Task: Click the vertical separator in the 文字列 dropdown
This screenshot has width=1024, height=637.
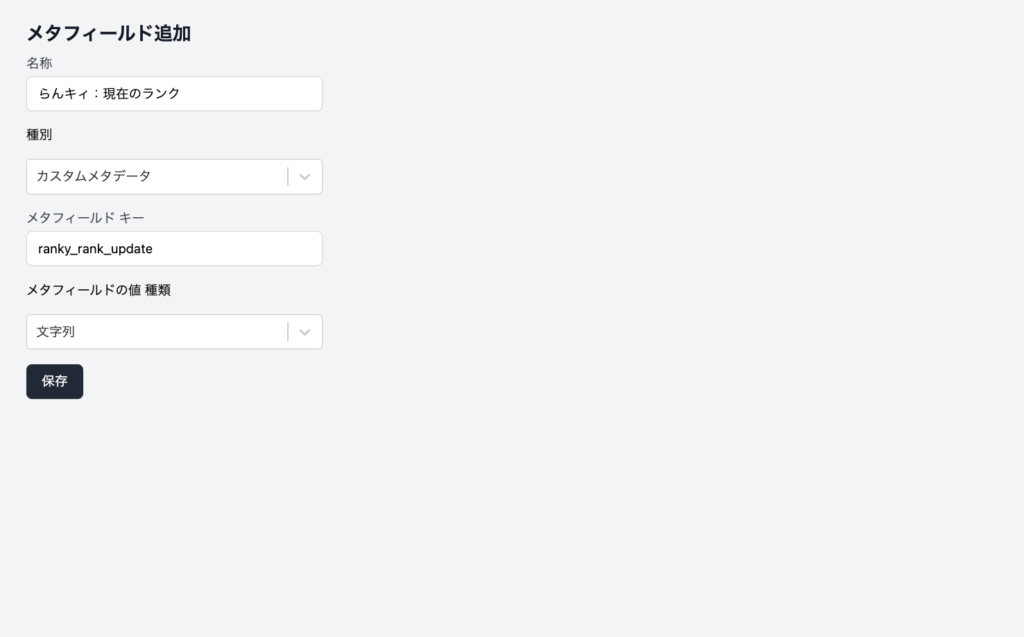Action: tap(288, 332)
